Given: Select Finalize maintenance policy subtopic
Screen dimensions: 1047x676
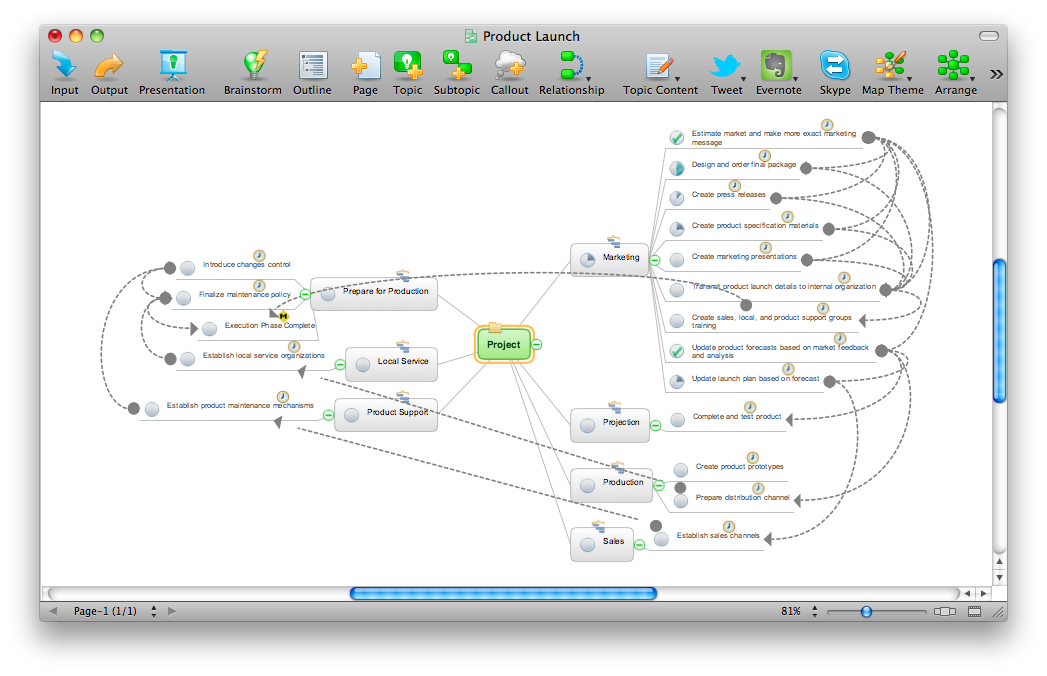Looking at the screenshot, I should tap(244, 295).
